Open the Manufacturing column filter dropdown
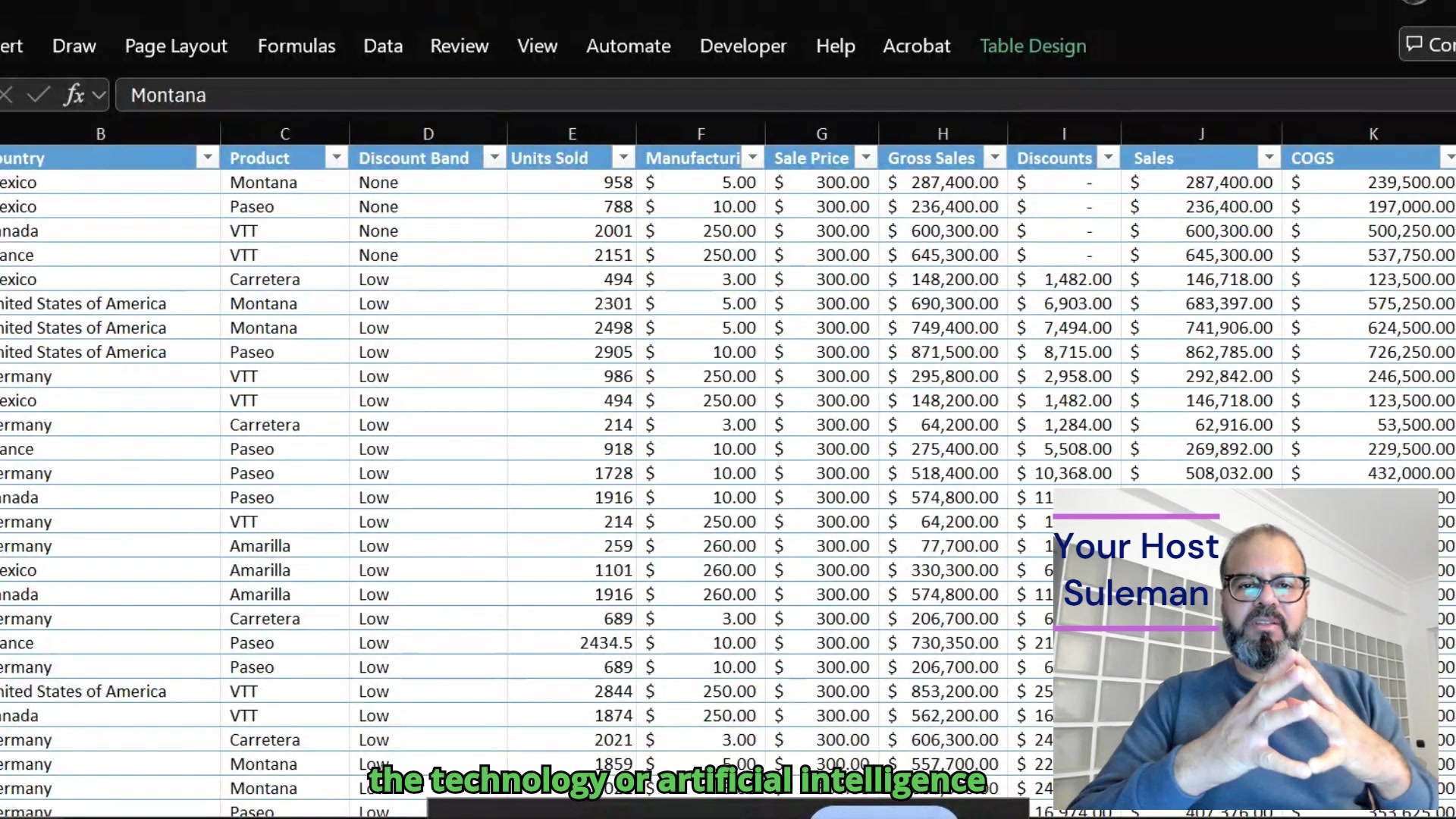The image size is (1456, 819). (x=752, y=158)
